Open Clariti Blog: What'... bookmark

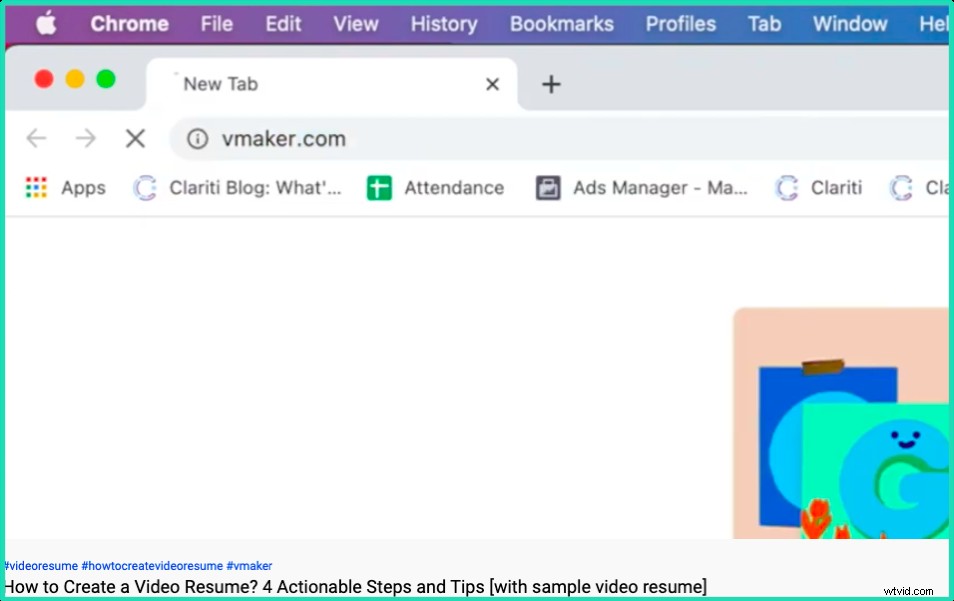pyautogui.click(x=237, y=187)
